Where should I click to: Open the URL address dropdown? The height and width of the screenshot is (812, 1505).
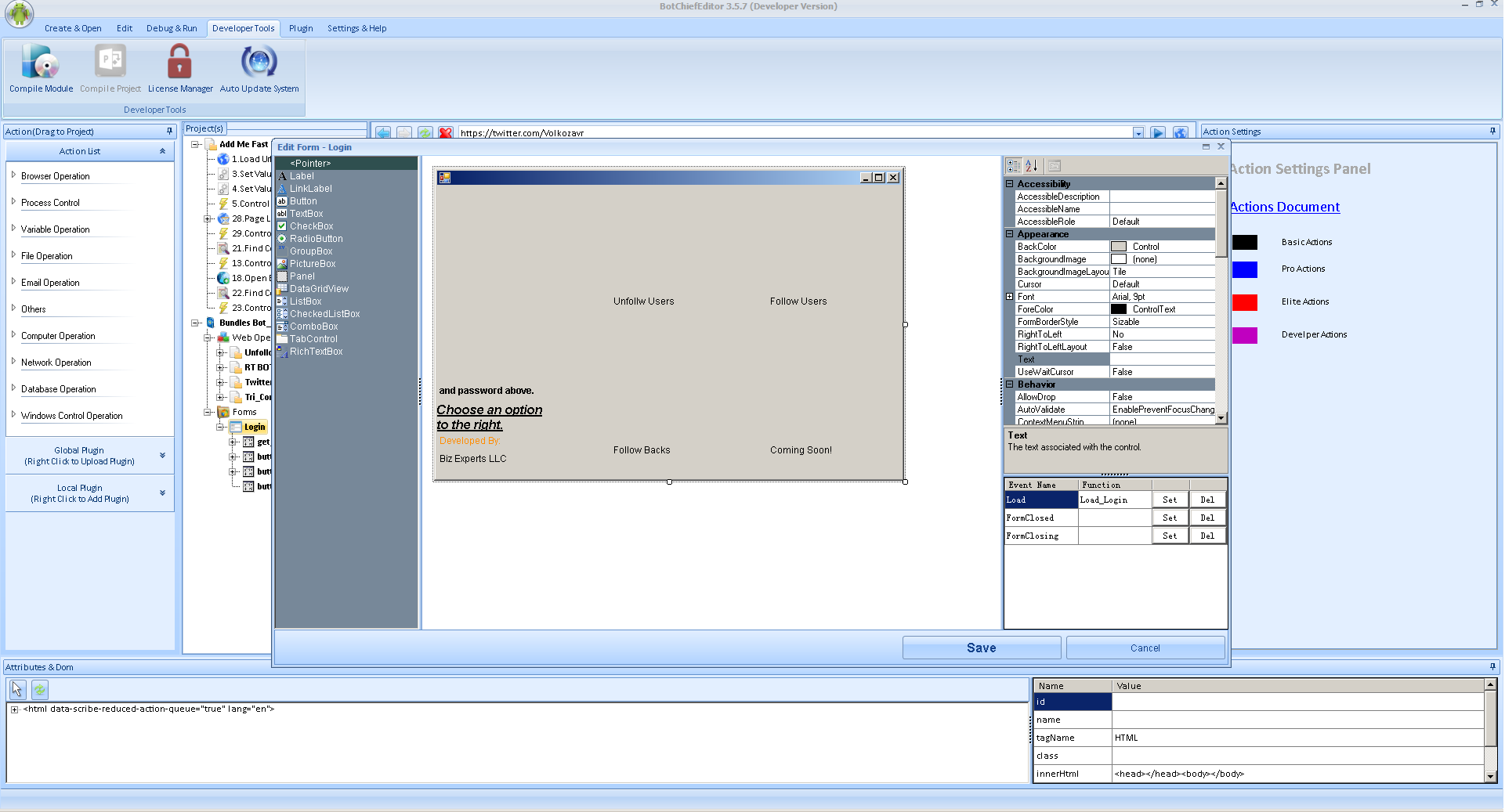pyautogui.click(x=1138, y=133)
